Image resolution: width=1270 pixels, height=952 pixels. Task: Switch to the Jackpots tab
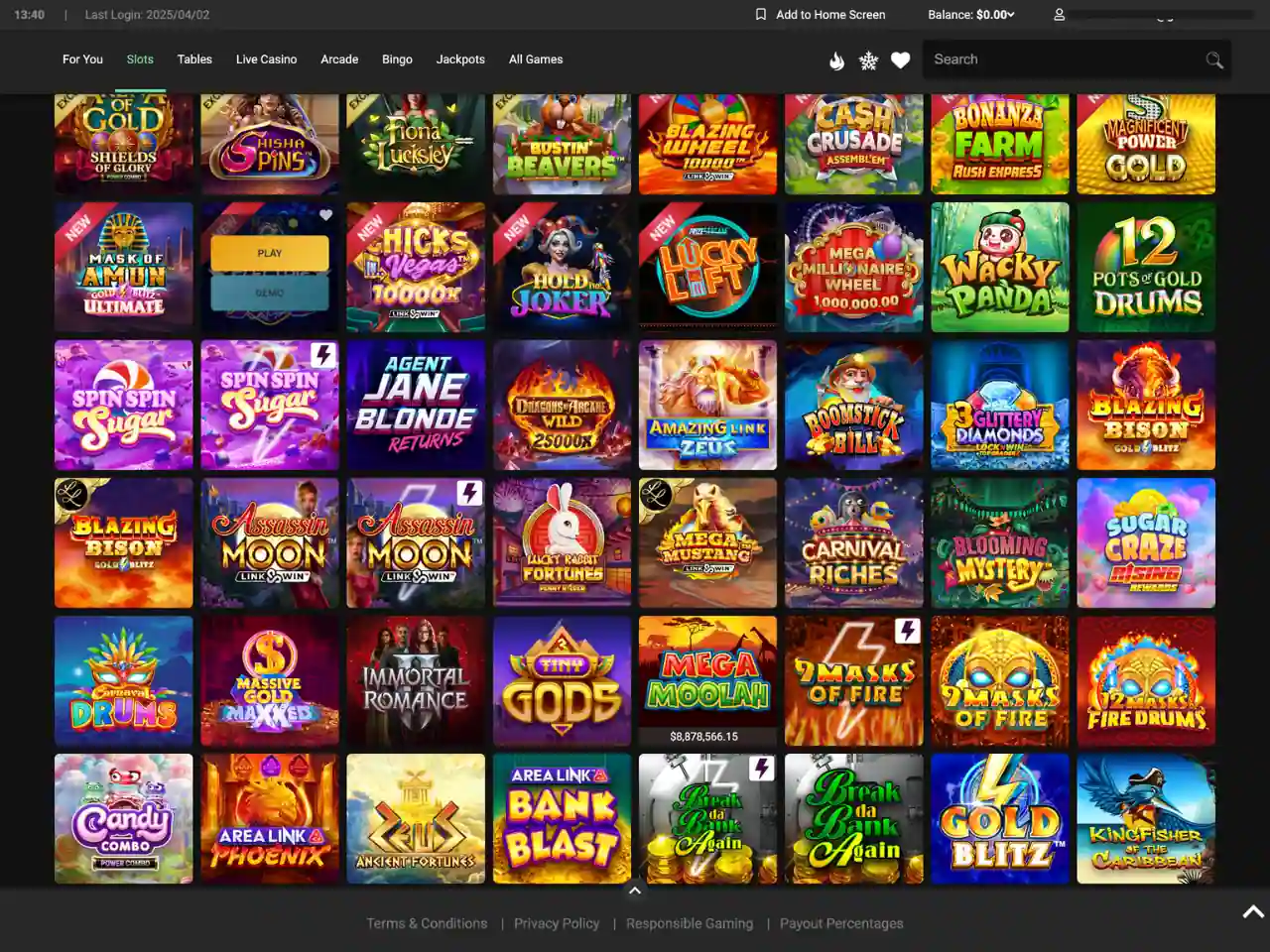coord(460,59)
